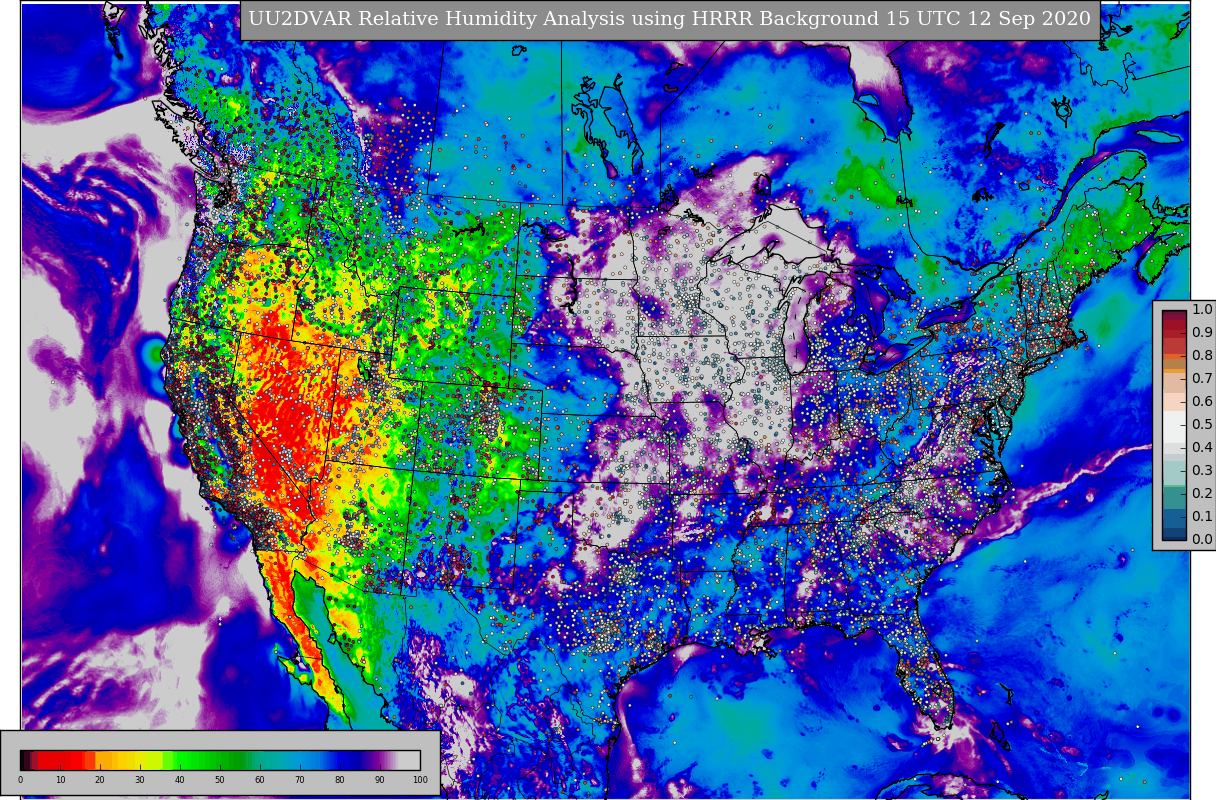The width and height of the screenshot is (1216, 800).
Task: Click the '50' tick label on humidity colorbar
Action: point(220,780)
